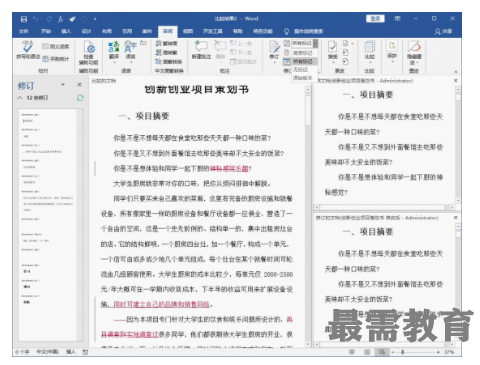
Task: Switch to the 引用 References tab
Action: click(x=127, y=31)
